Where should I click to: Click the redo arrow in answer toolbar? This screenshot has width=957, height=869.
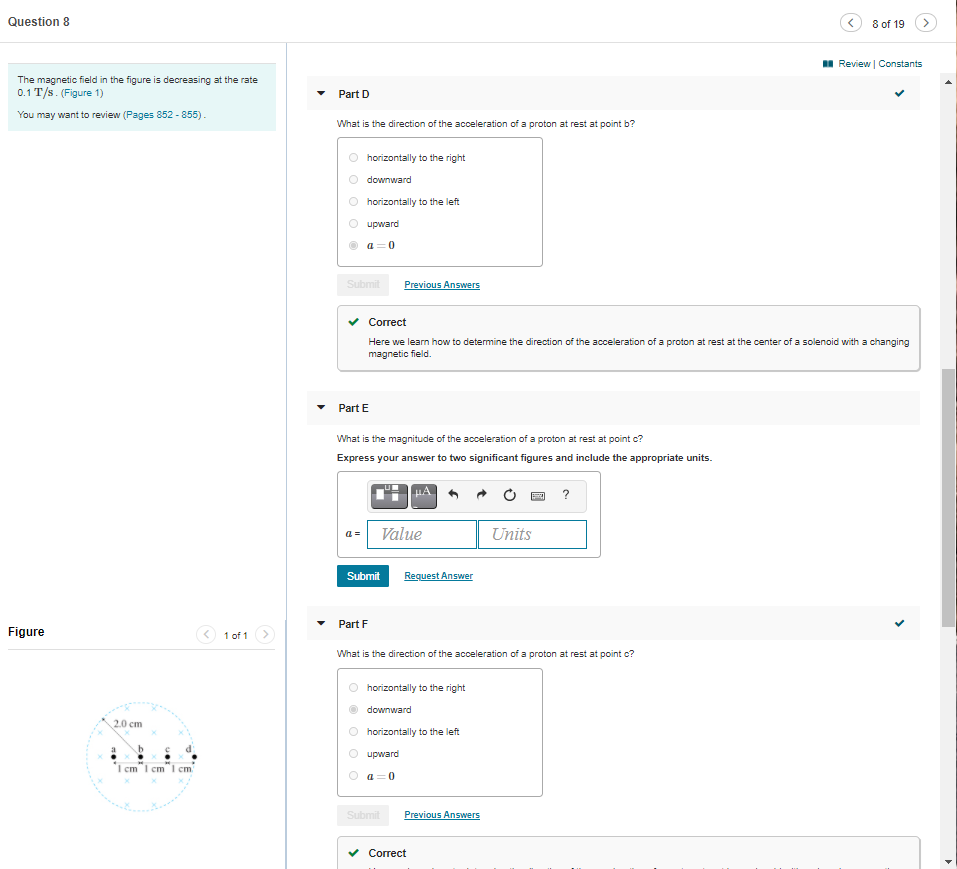(482, 495)
